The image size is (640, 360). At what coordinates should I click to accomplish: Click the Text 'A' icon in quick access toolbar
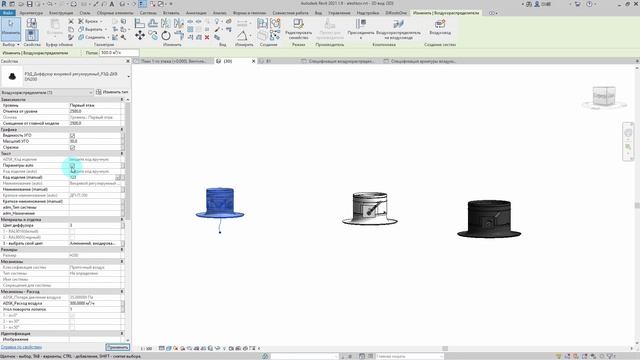(x=111, y=4)
